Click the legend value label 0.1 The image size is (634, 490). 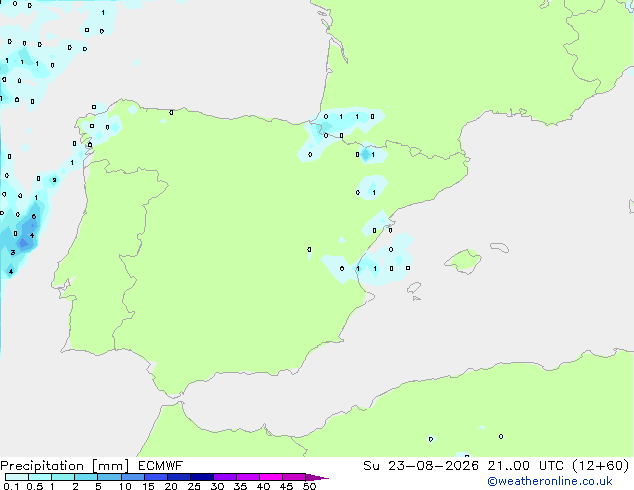tap(11, 486)
